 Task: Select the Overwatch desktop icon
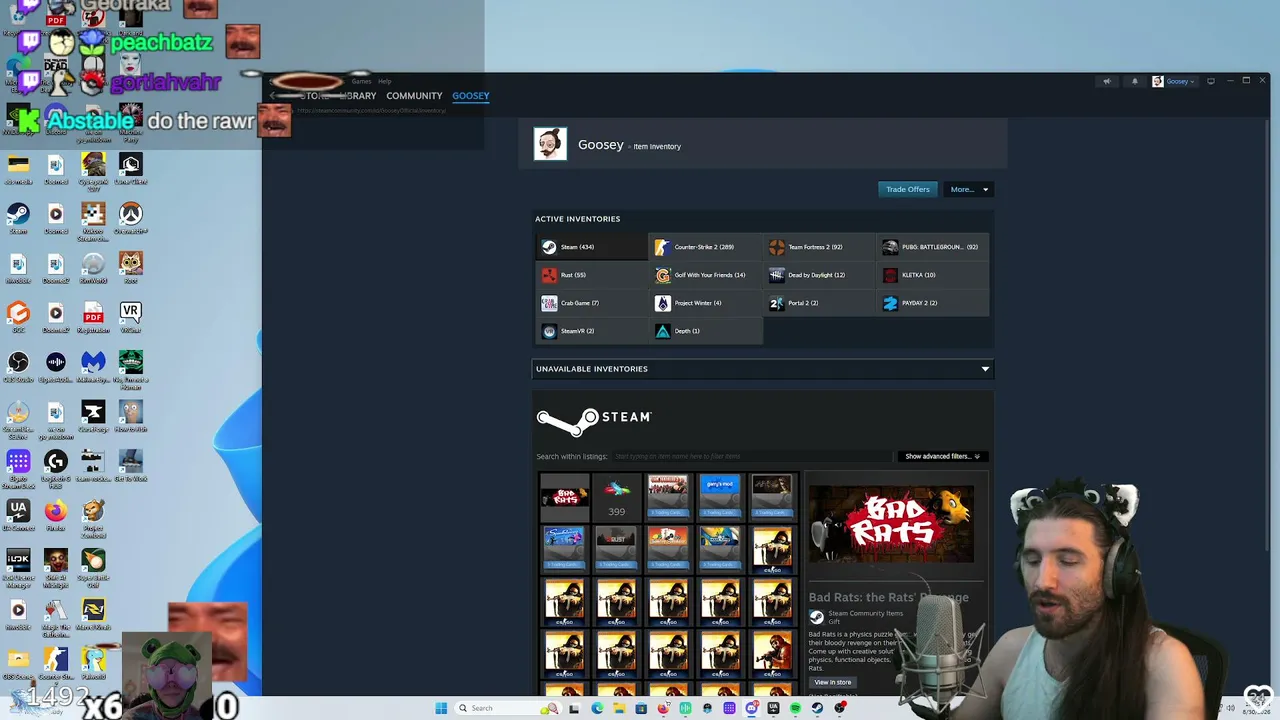click(131, 219)
